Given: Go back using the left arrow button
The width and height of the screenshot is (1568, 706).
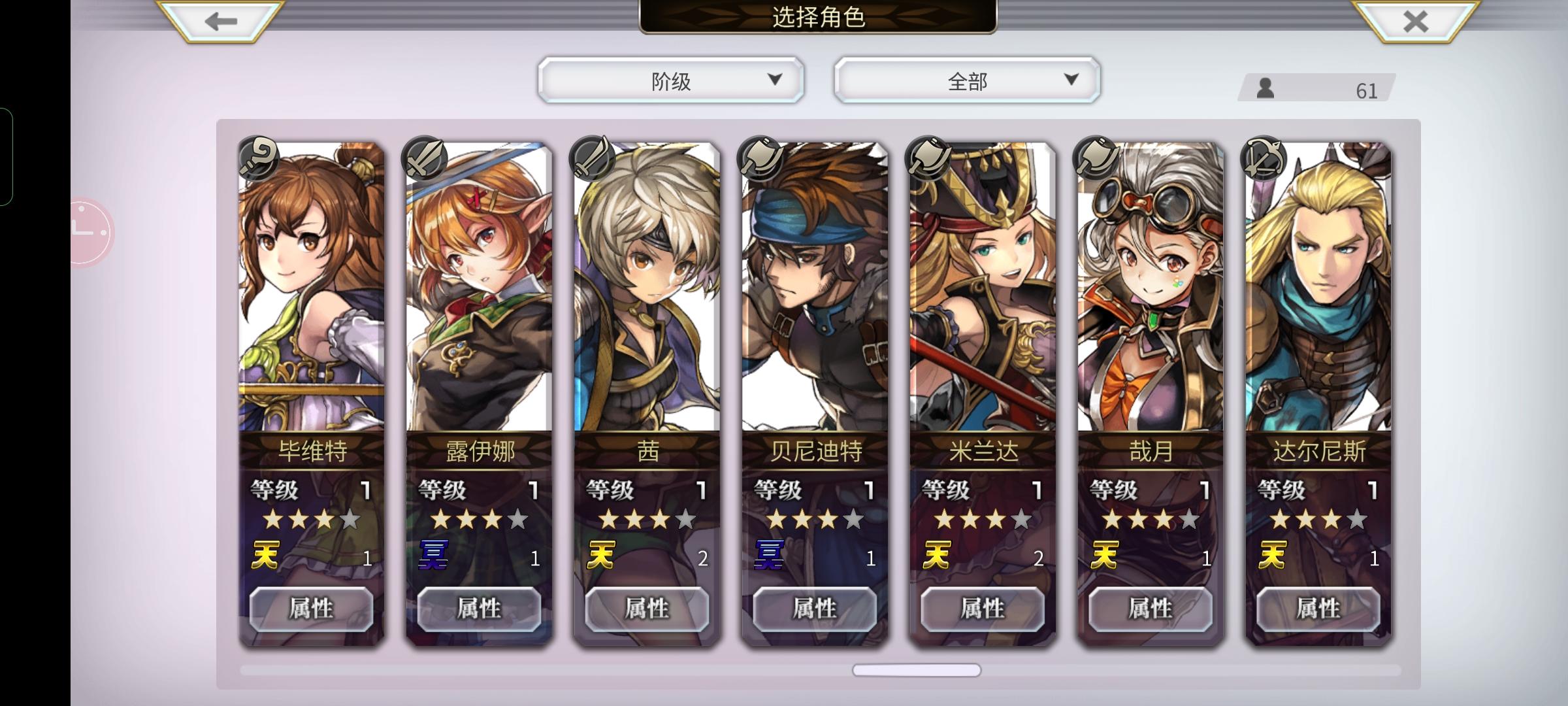Looking at the screenshot, I should coord(221,22).
